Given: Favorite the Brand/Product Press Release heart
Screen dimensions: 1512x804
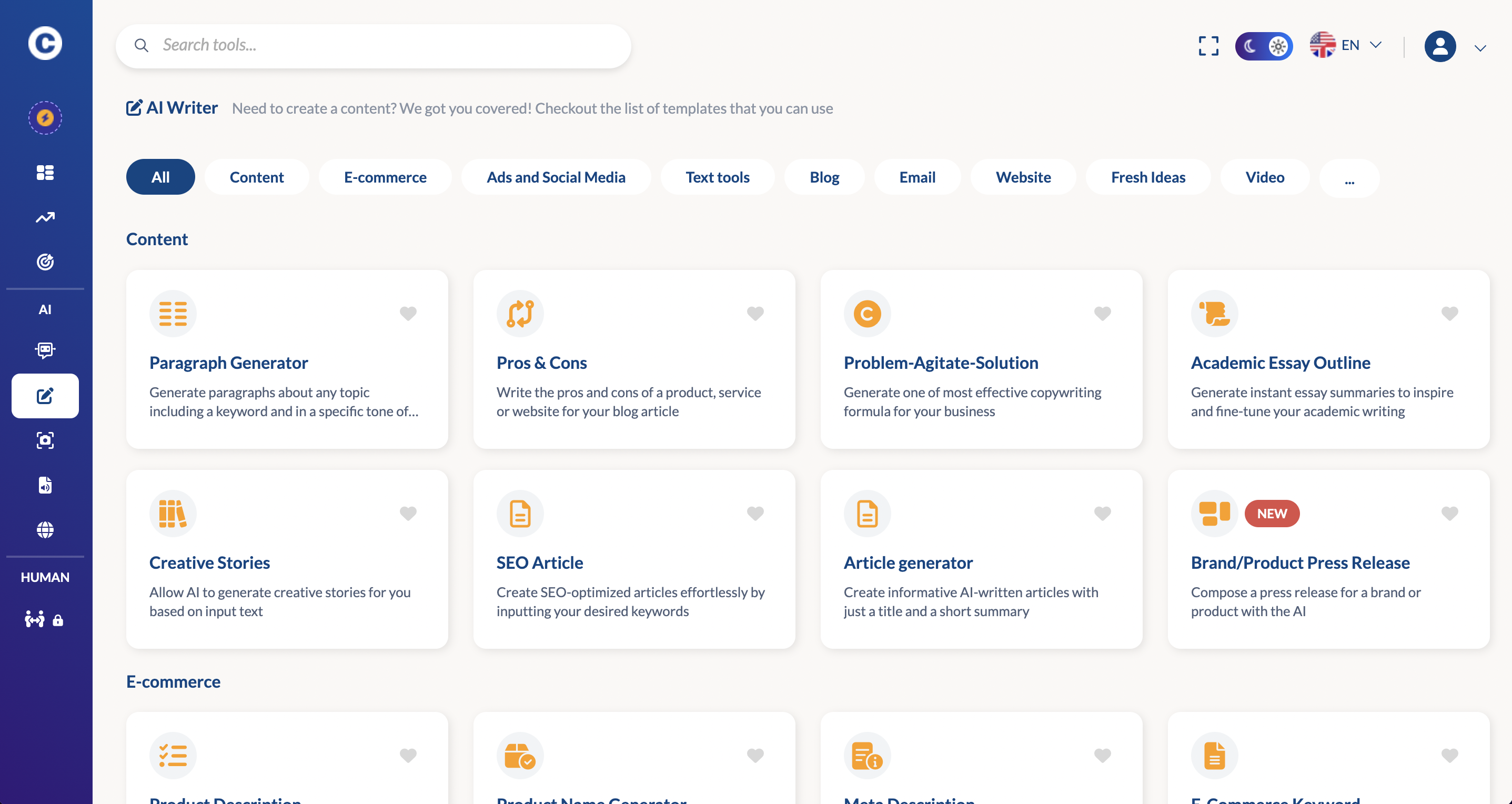Looking at the screenshot, I should 1449,514.
